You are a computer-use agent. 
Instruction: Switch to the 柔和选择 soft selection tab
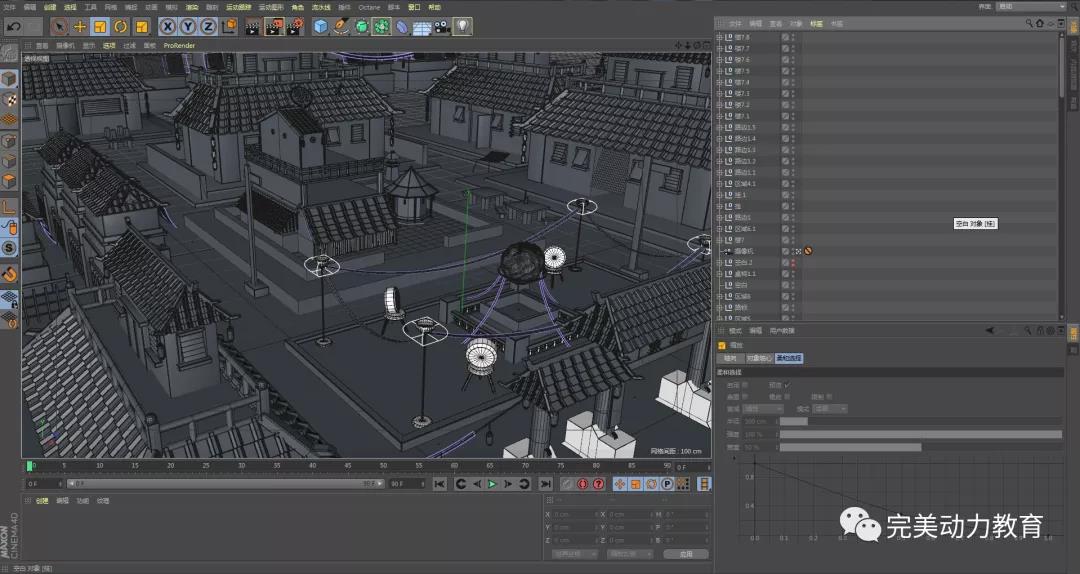pos(789,357)
